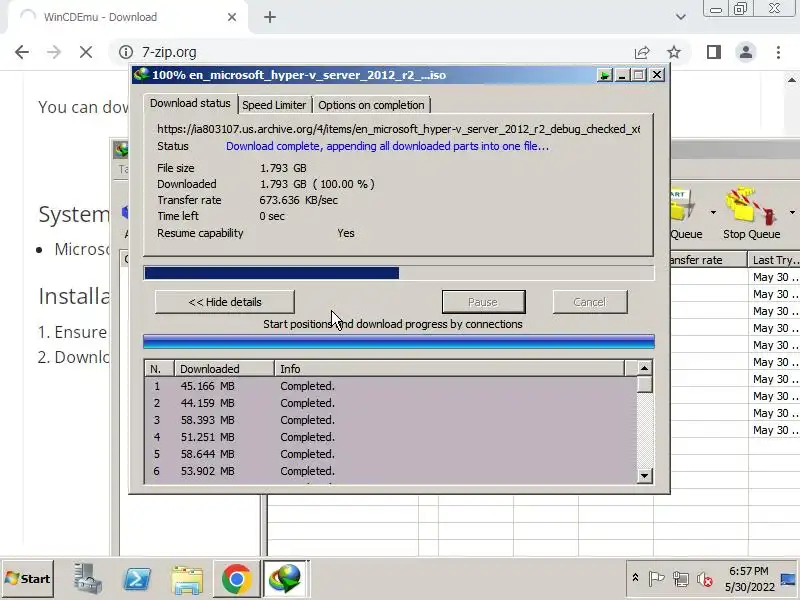Click the overall download progress bar

point(399,273)
